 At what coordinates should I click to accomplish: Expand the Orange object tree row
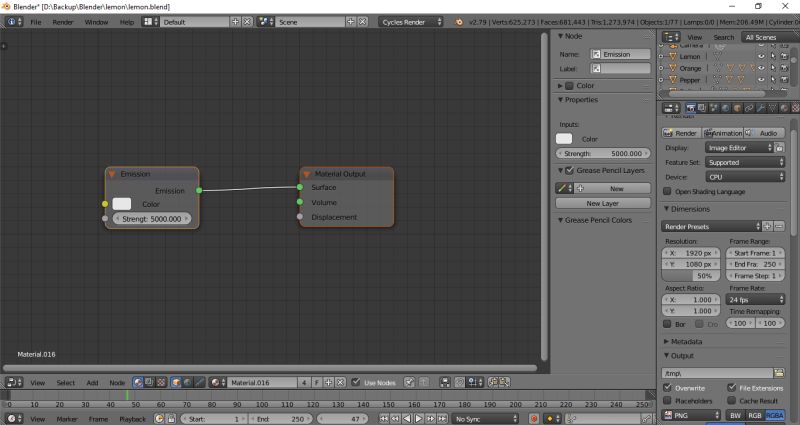tap(661, 68)
